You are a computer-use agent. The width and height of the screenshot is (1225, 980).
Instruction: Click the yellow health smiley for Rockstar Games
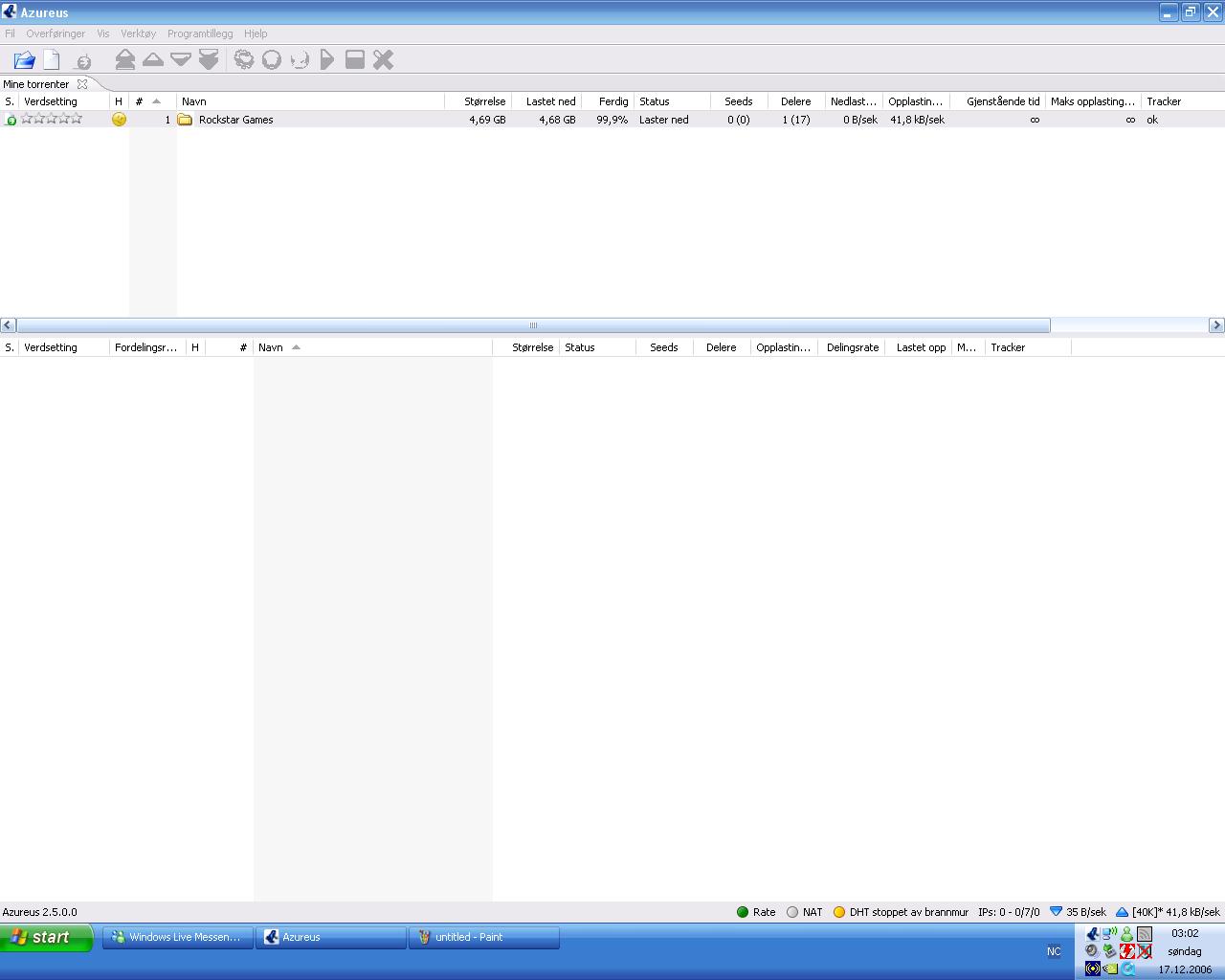(x=119, y=120)
